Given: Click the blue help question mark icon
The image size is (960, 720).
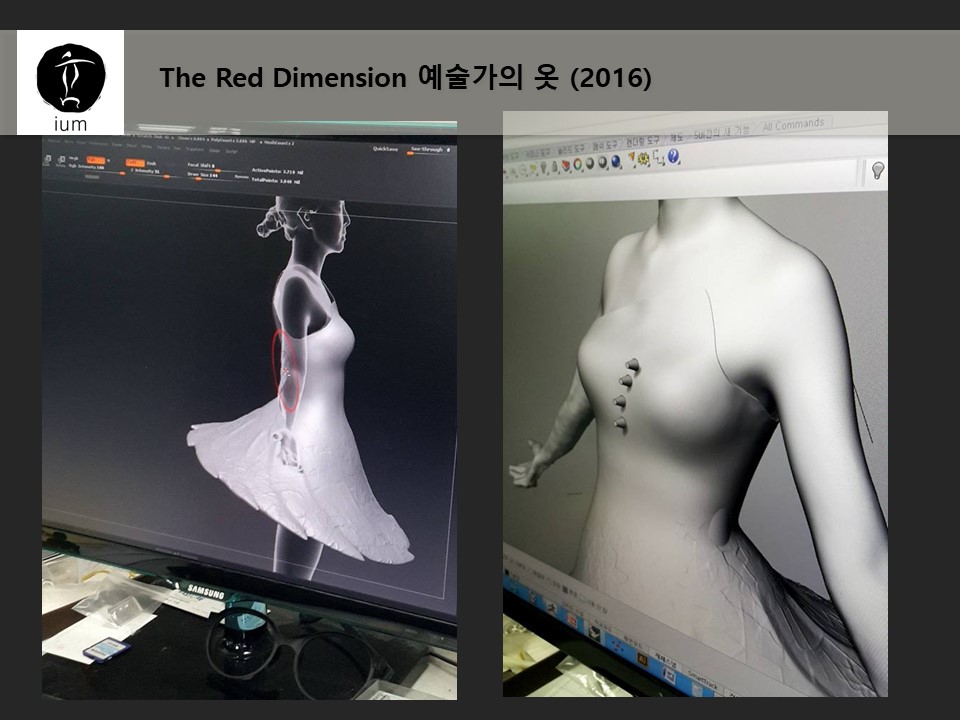Looking at the screenshot, I should 673,157.
